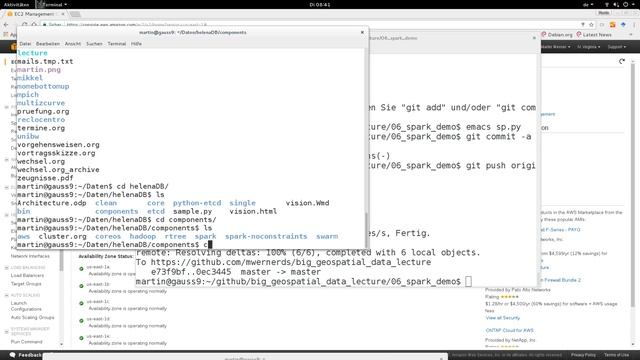Click the volume icon in the system tray
The height and width of the screenshot is (360, 640).
click(616, 4)
